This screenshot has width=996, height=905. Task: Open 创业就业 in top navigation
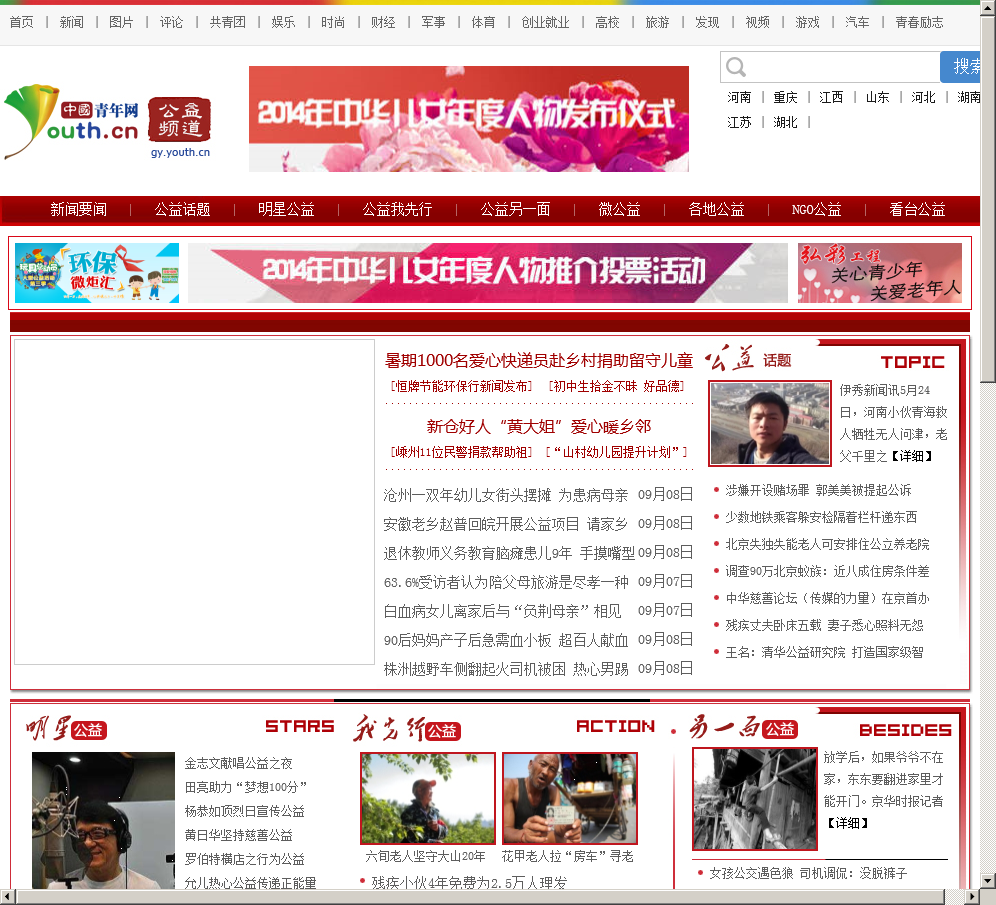[545, 22]
